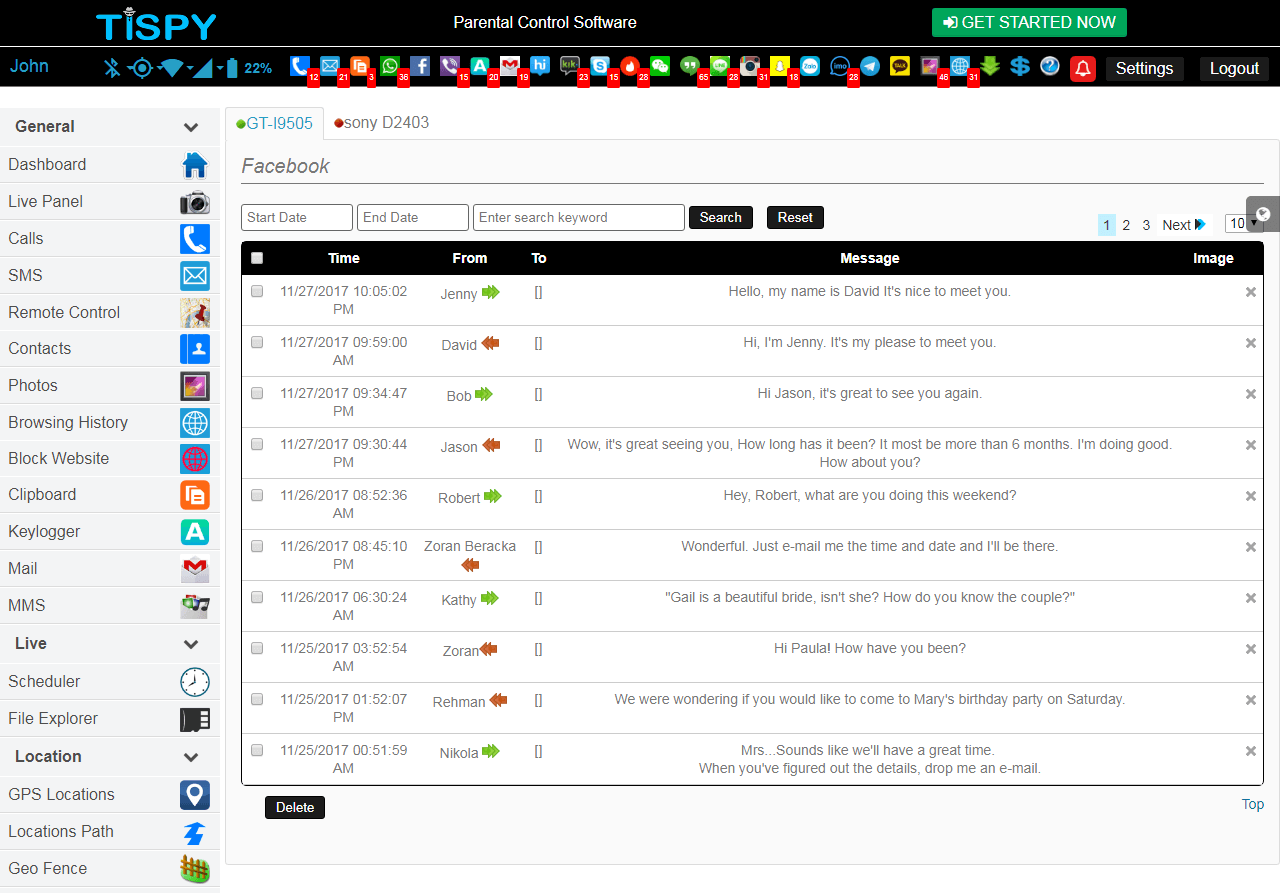
Task: Check the box for Jason's message row
Action: coord(257,444)
